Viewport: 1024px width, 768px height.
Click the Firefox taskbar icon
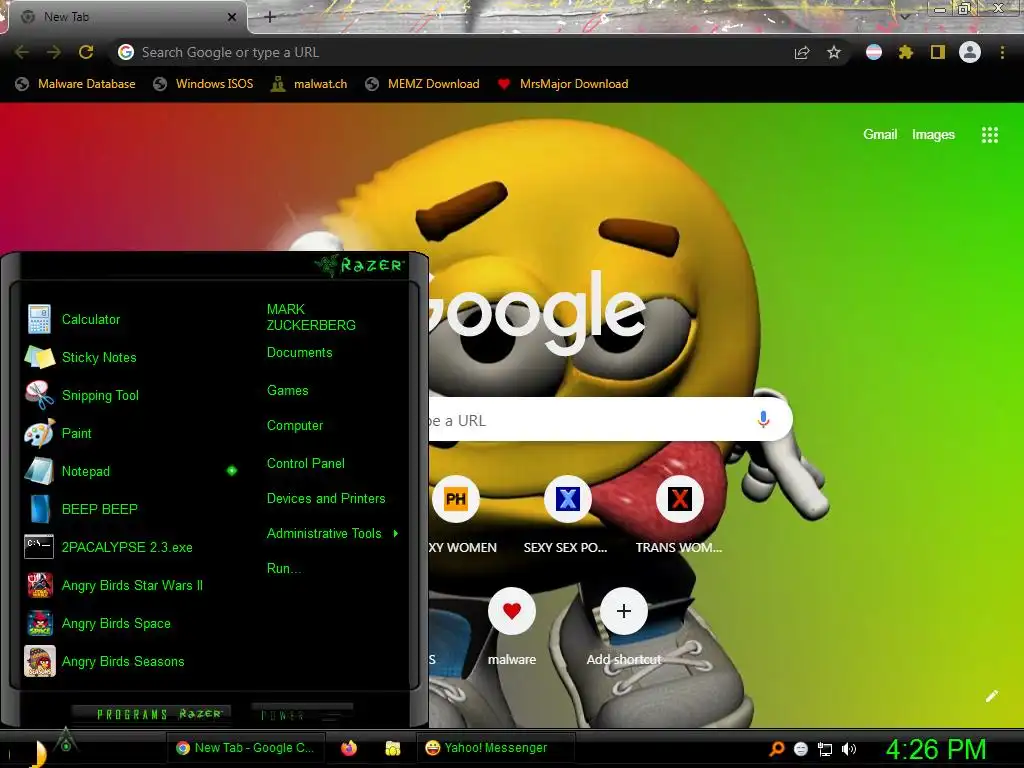349,748
